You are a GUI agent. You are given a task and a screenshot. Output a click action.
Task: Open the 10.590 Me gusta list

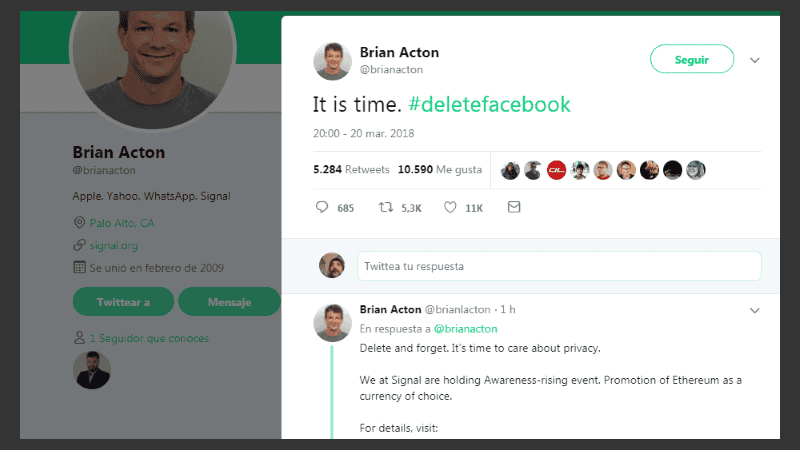439,170
